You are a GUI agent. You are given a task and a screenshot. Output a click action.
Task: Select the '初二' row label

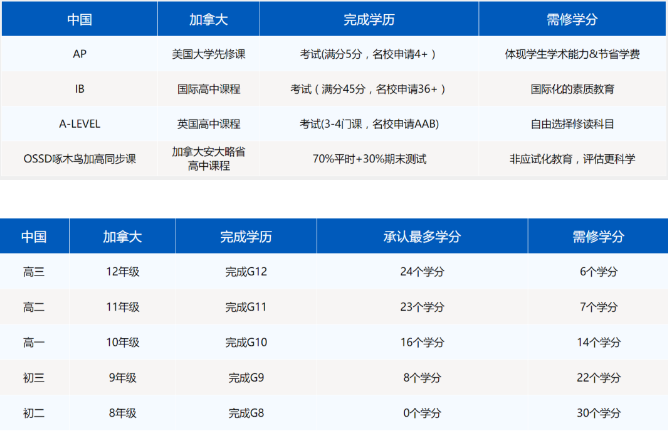click(x=34, y=413)
